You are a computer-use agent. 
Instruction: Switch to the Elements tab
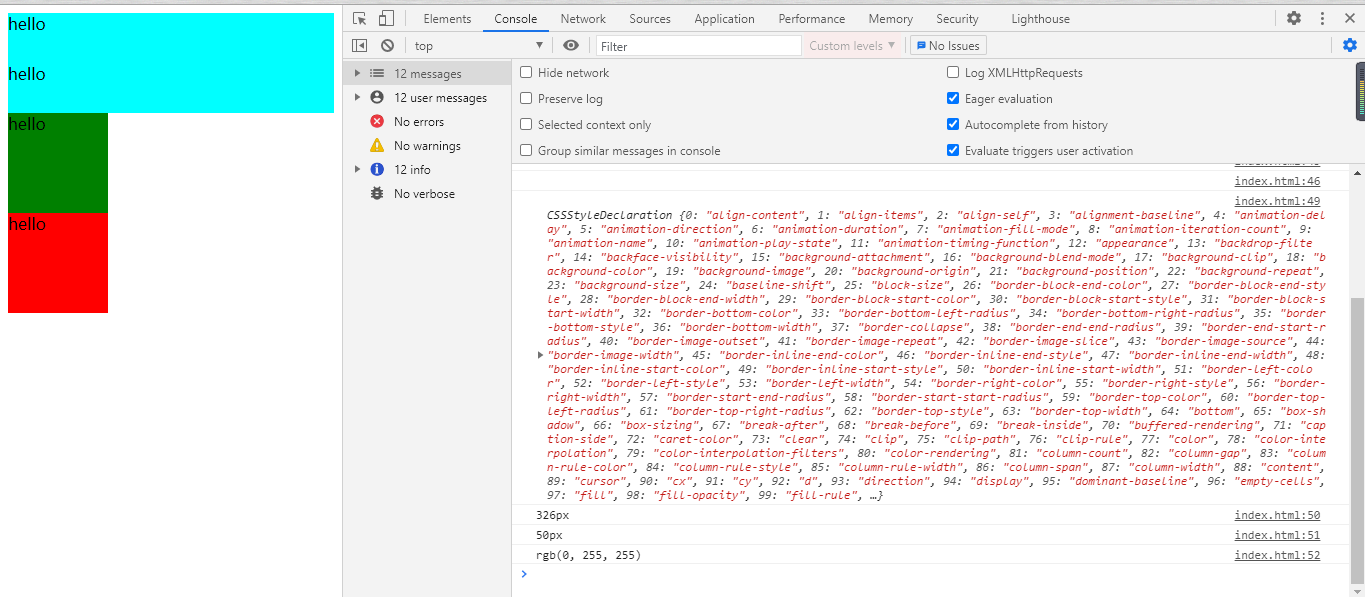(447, 19)
